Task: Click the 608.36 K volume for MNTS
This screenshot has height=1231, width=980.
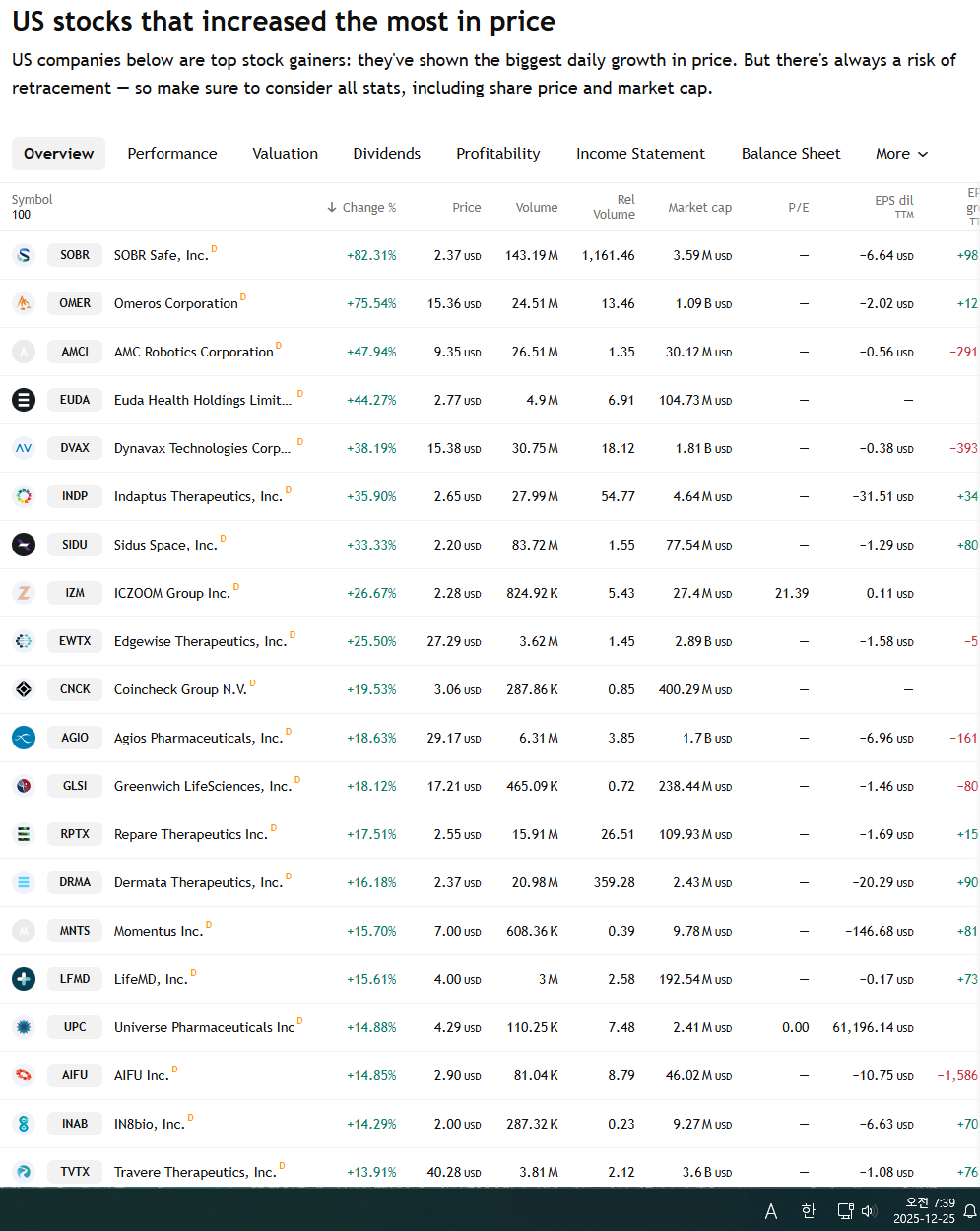Action: (x=530, y=931)
